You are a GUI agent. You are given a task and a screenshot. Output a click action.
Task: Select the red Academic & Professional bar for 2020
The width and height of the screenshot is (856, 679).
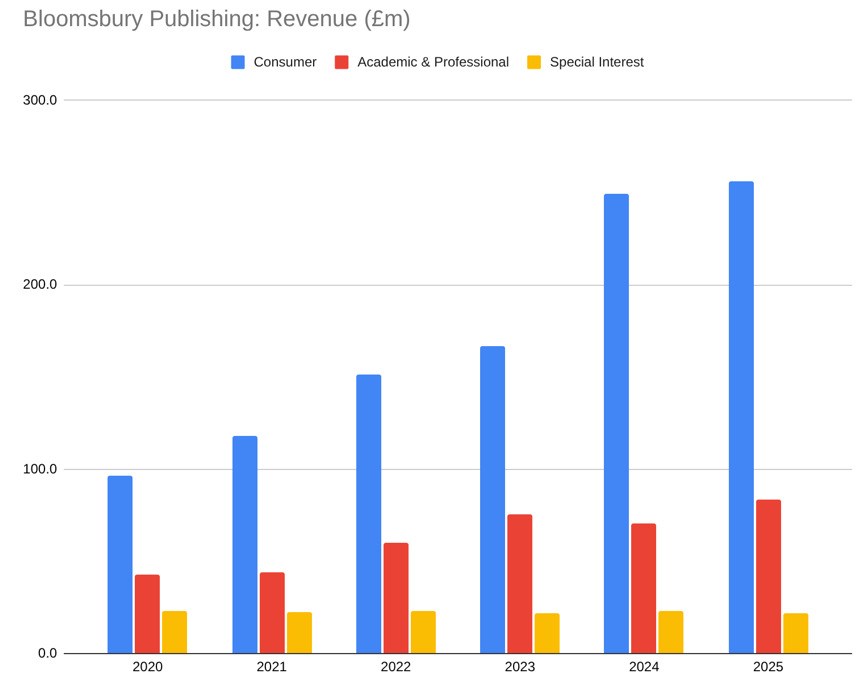(x=147, y=614)
